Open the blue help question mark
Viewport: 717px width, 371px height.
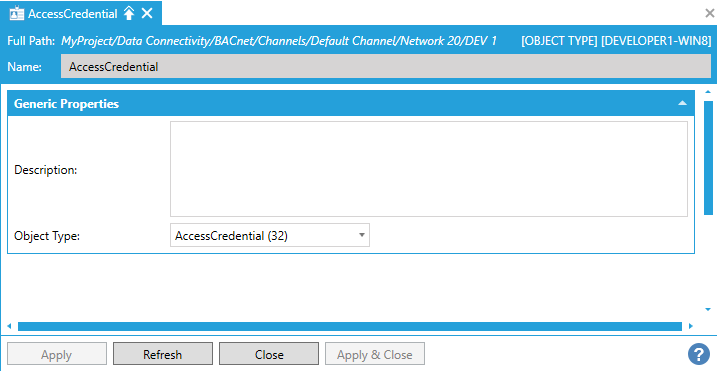pyautogui.click(x=698, y=354)
